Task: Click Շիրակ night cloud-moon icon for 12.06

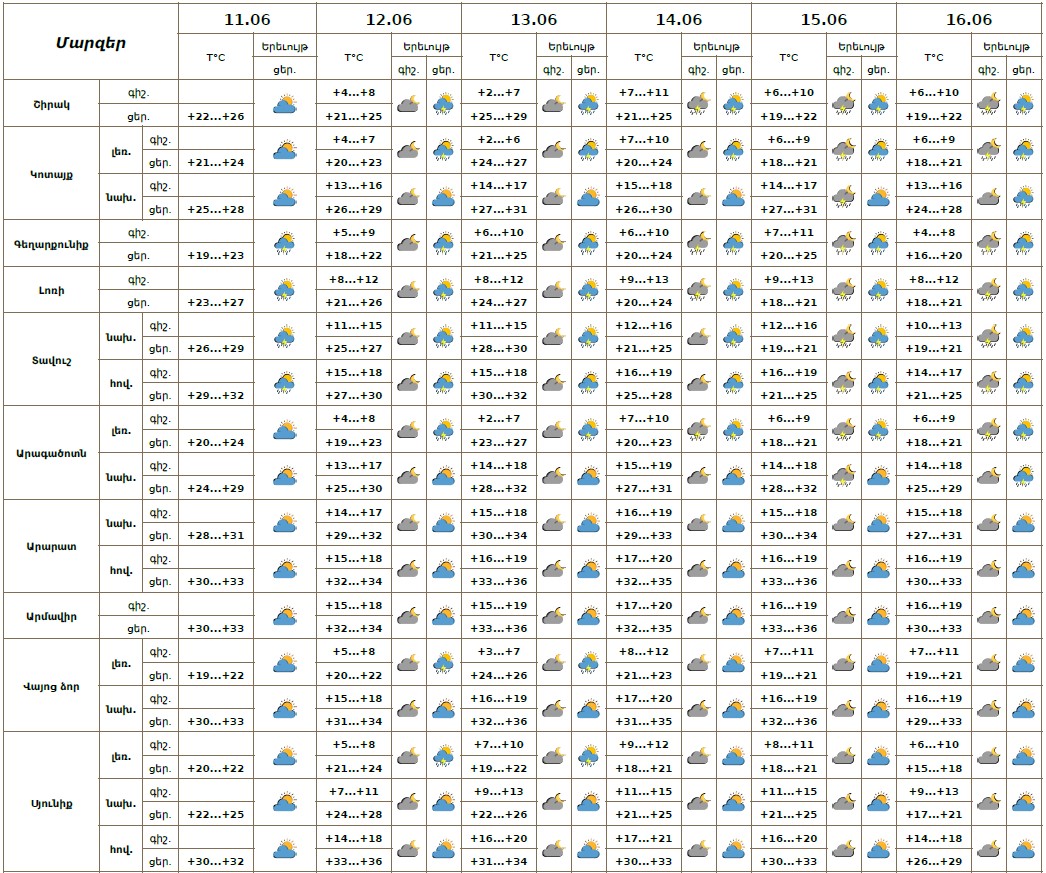Action: [x=408, y=104]
